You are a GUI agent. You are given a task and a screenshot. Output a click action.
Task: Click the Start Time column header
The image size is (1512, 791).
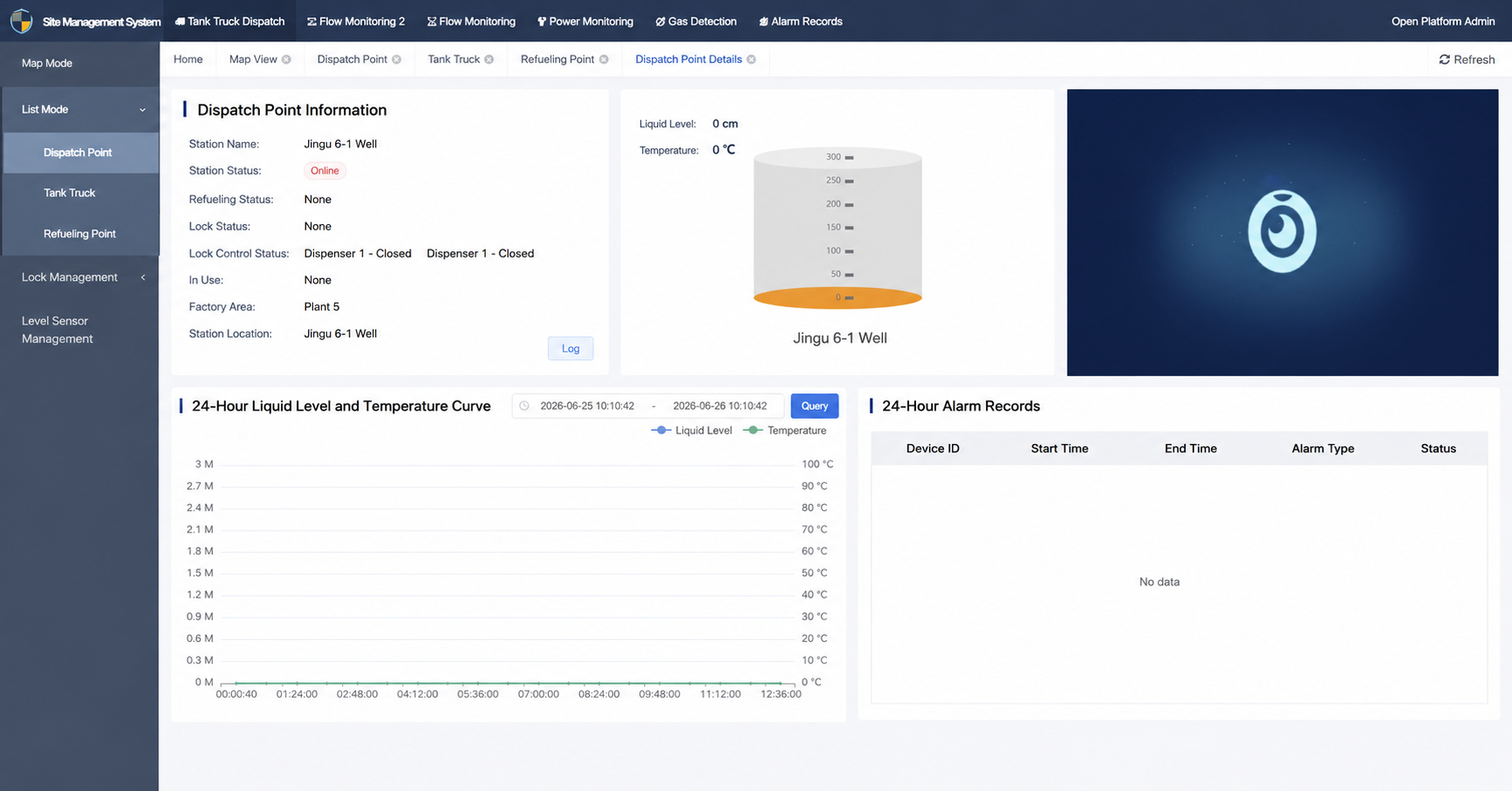click(x=1059, y=448)
